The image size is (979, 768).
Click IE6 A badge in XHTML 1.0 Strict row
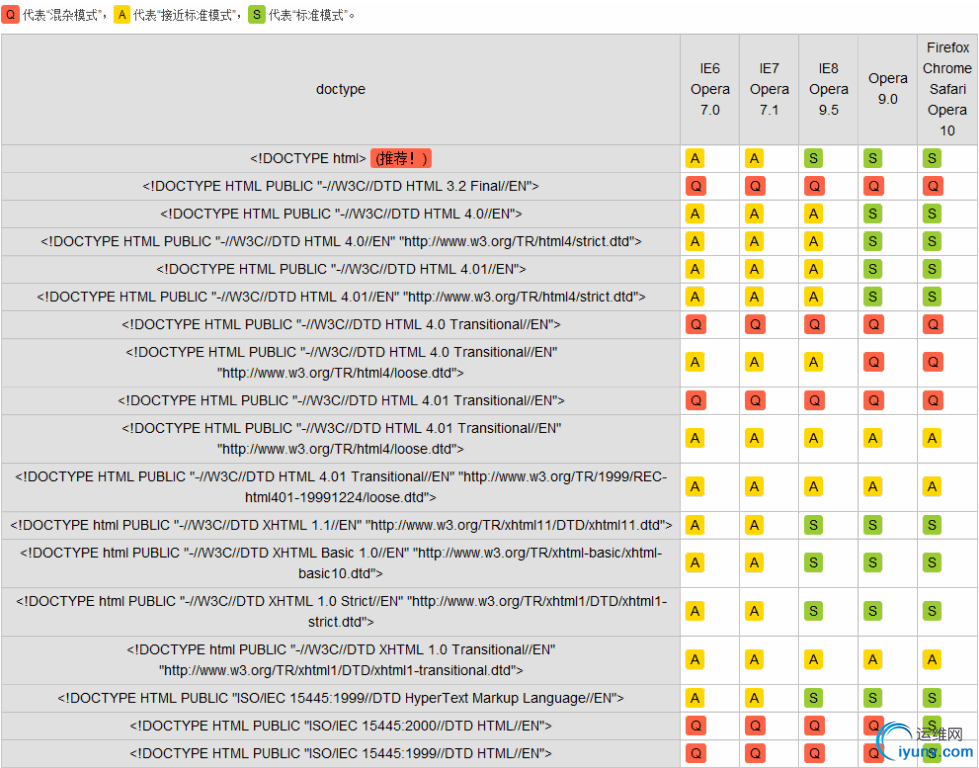[695, 611]
